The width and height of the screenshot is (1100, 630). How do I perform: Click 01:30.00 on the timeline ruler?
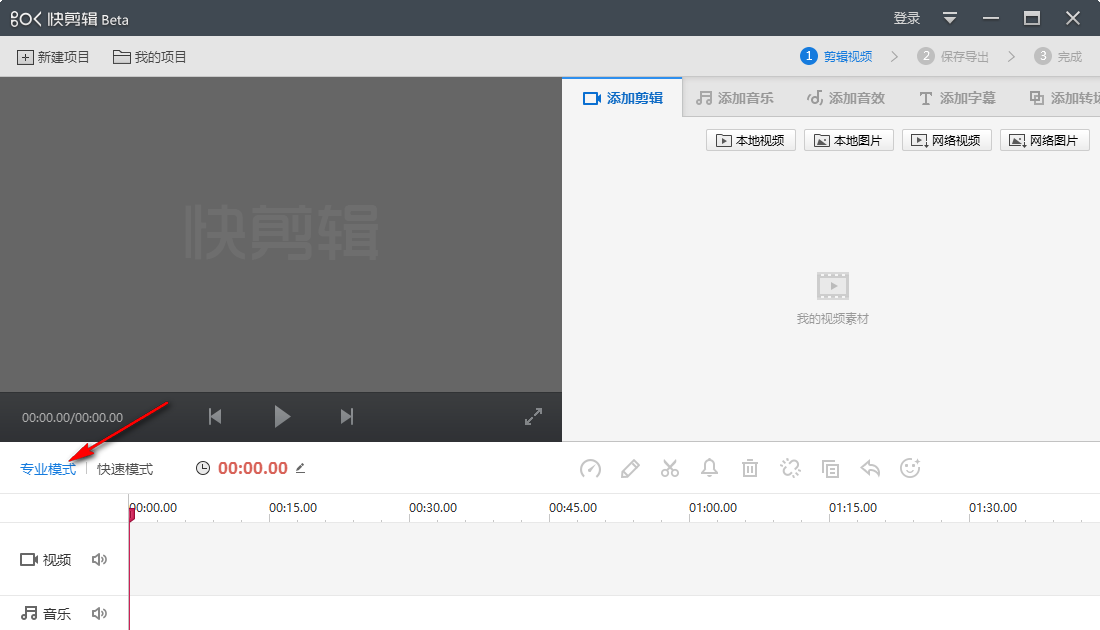pyautogui.click(x=993, y=507)
